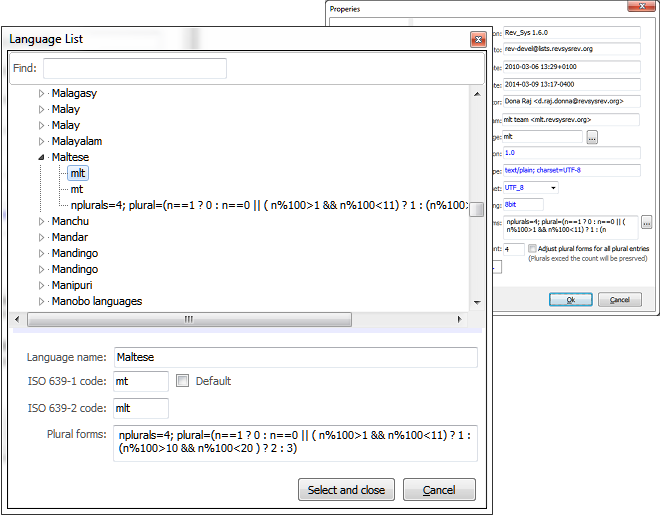The width and height of the screenshot is (663, 516).
Task: Select the mlt child item under Maltese
Action: tap(78, 173)
